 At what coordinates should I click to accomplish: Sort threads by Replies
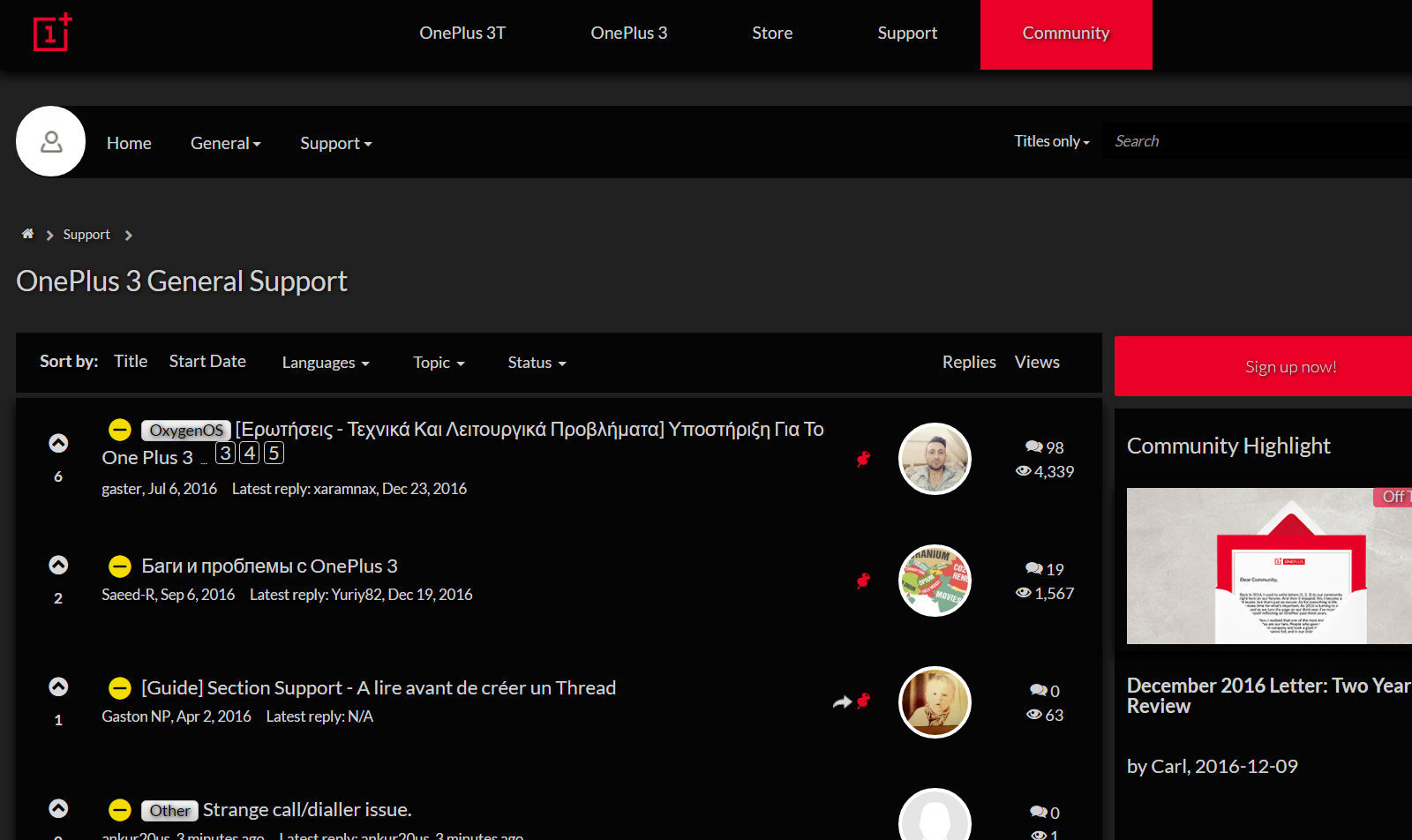click(969, 362)
